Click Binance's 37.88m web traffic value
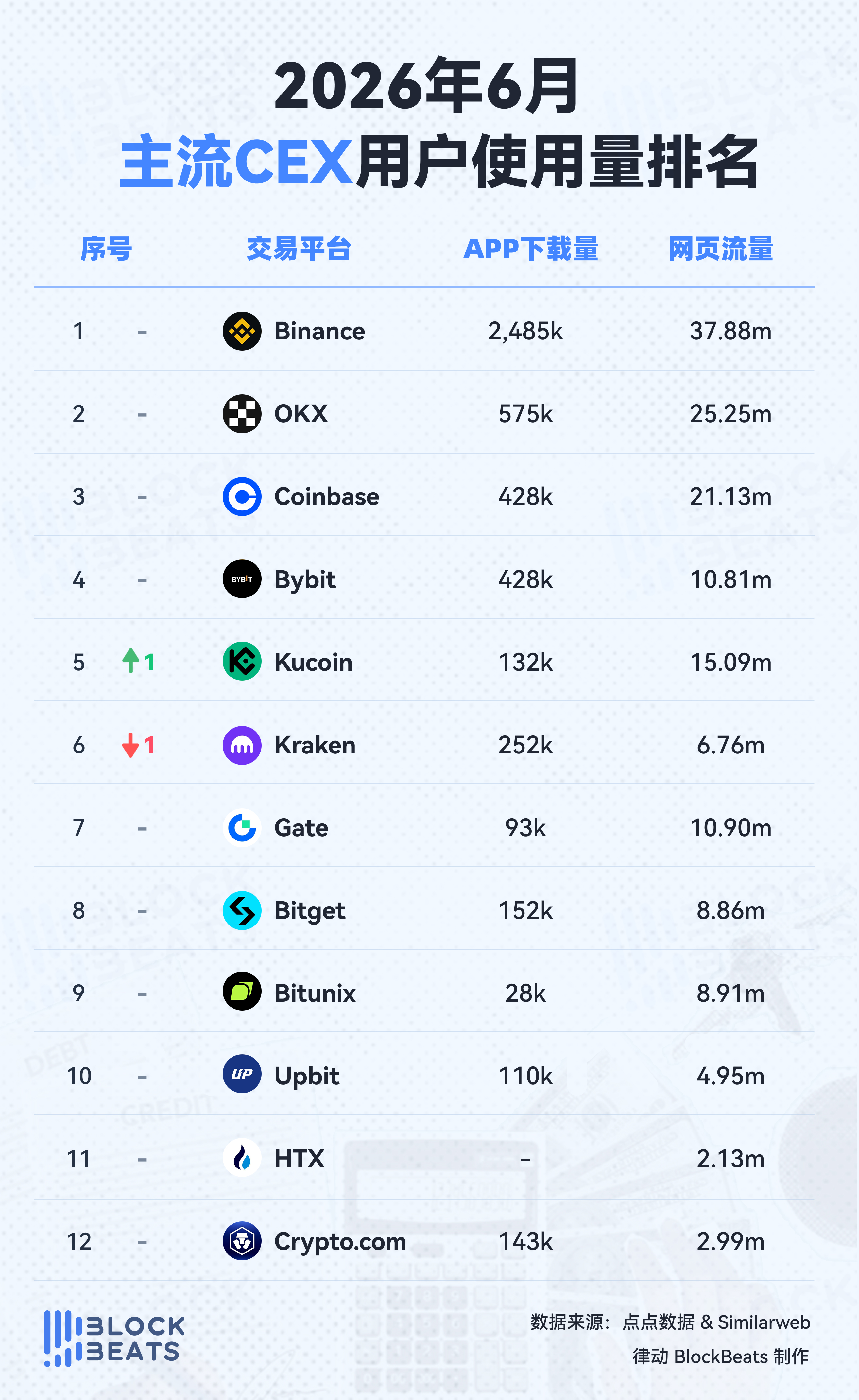Viewport: 859px width, 1400px height. coord(730,331)
